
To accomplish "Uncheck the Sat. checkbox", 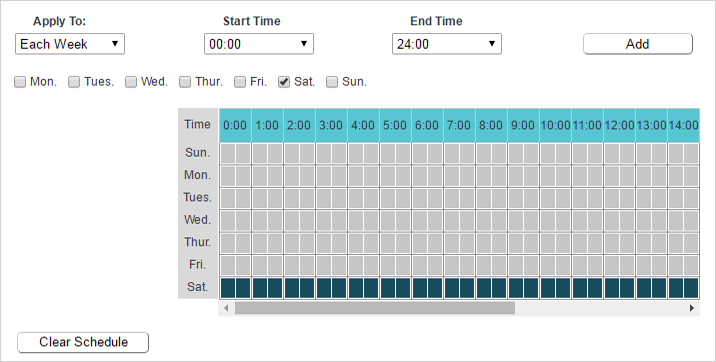I will (x=284, y=82).
